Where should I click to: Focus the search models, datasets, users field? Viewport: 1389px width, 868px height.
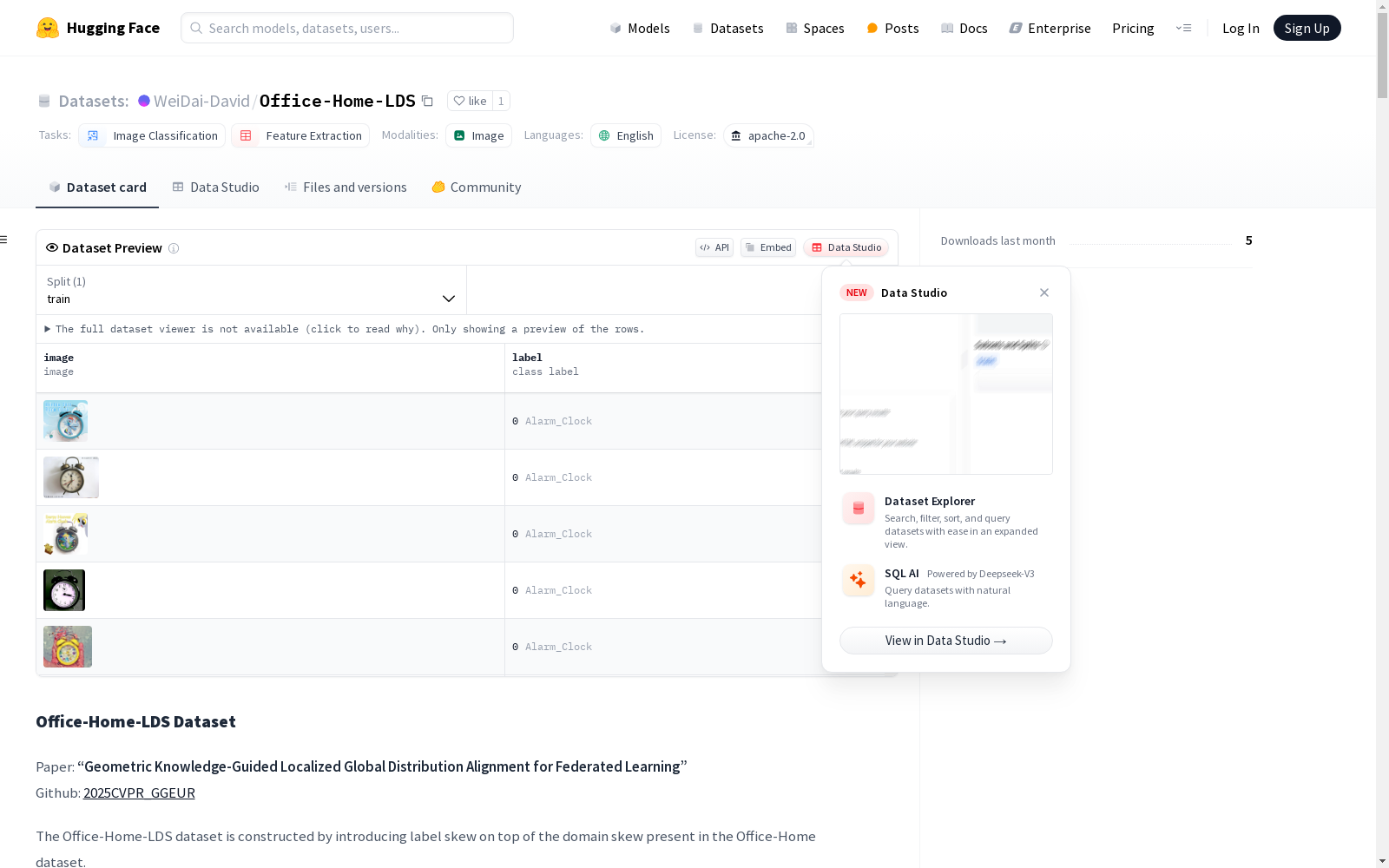coord(347,28)
